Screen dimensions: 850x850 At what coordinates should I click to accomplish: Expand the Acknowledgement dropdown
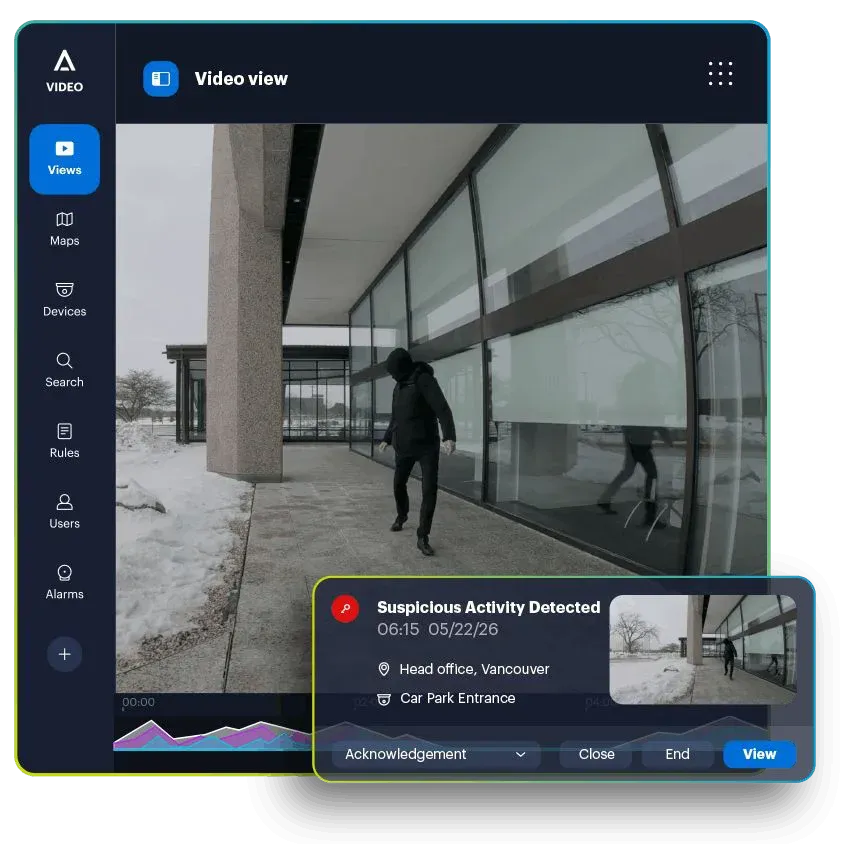(436, 755)
